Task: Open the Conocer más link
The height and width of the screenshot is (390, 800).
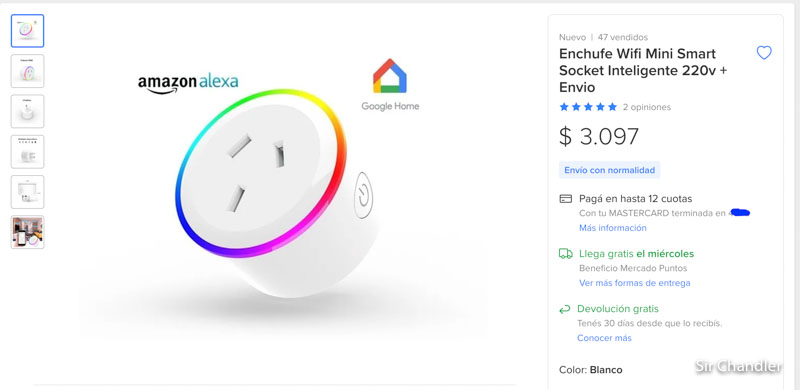Action: coord(604,338)
